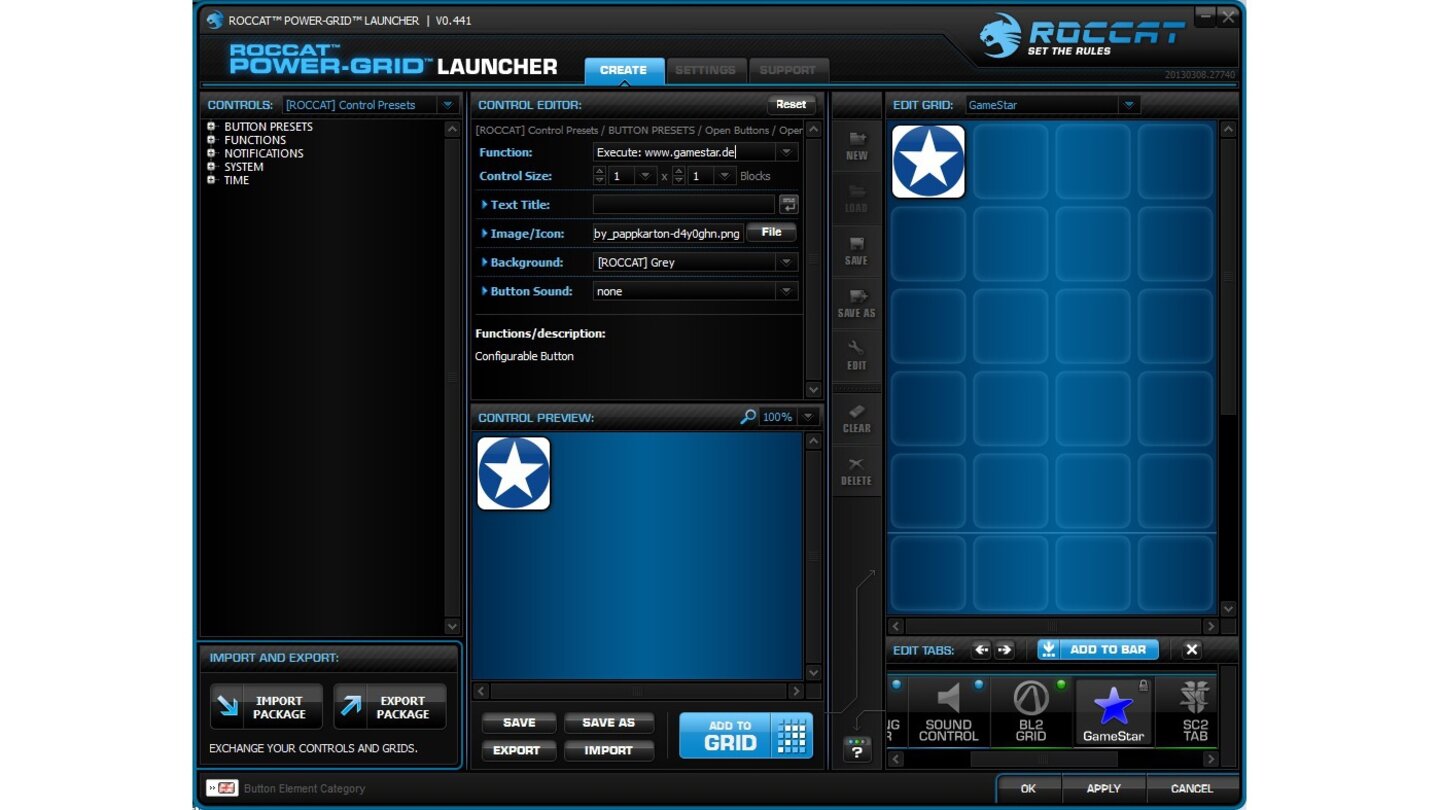Click the text title enter icon
The image size is (1440, 810).
[x=789, y=204]
